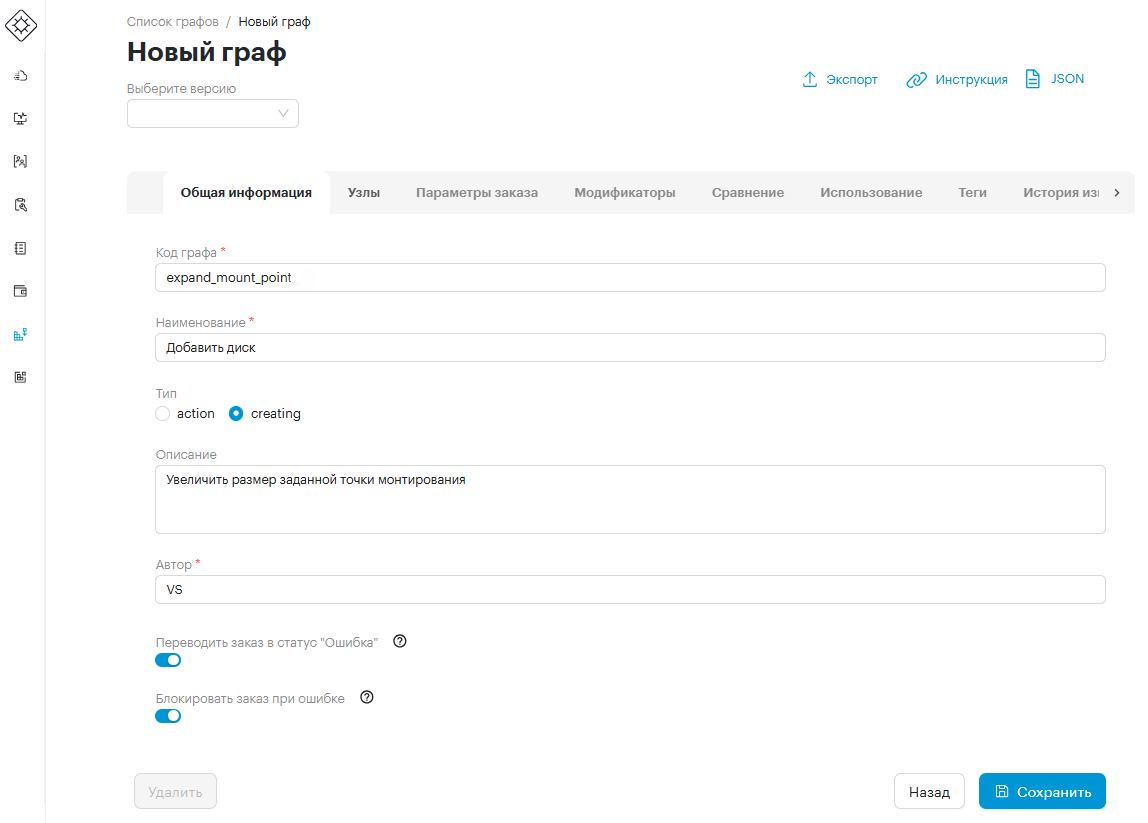Click the Новый граф breadcrumb text
The width and height of the screenshot is (1148, 823).
coord(275,22)
